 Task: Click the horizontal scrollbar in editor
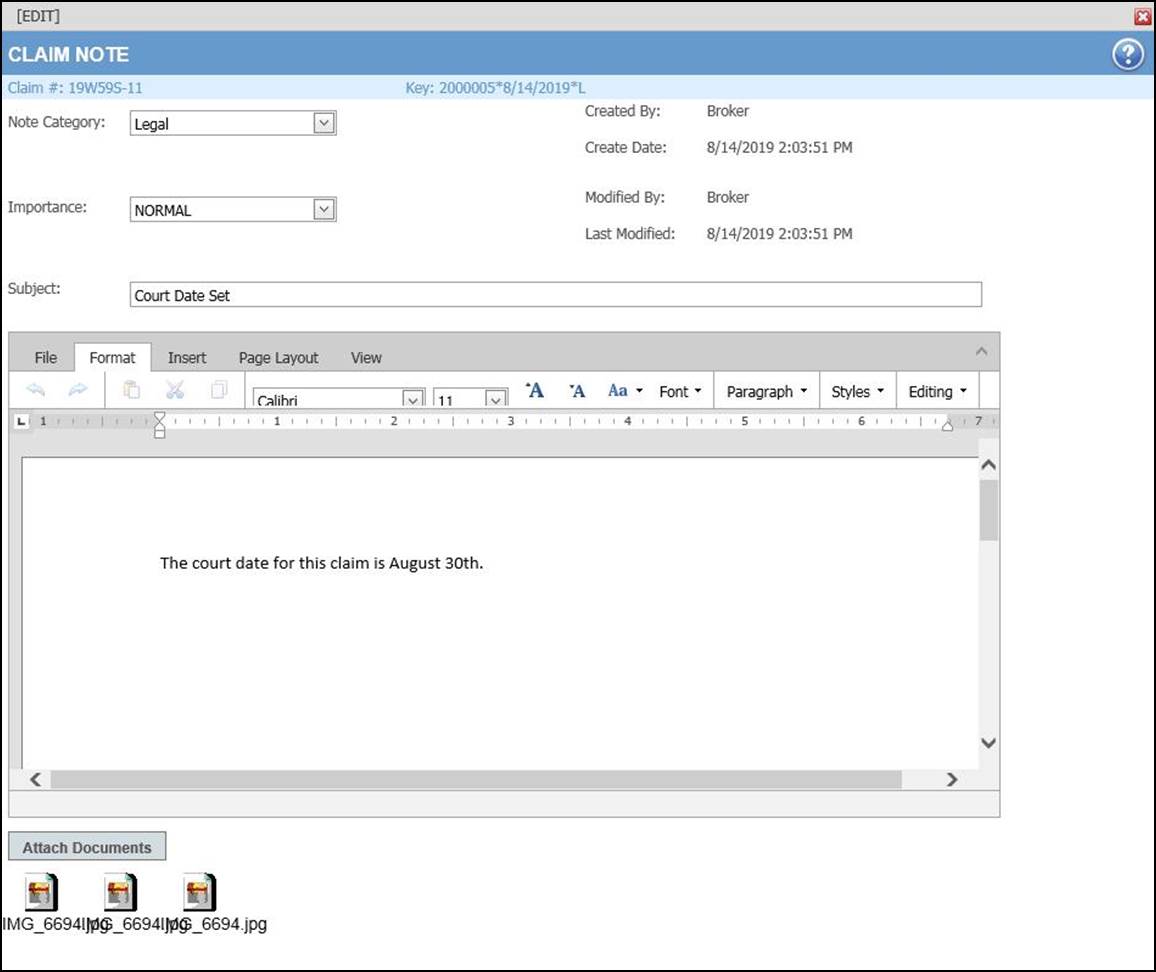475,779
